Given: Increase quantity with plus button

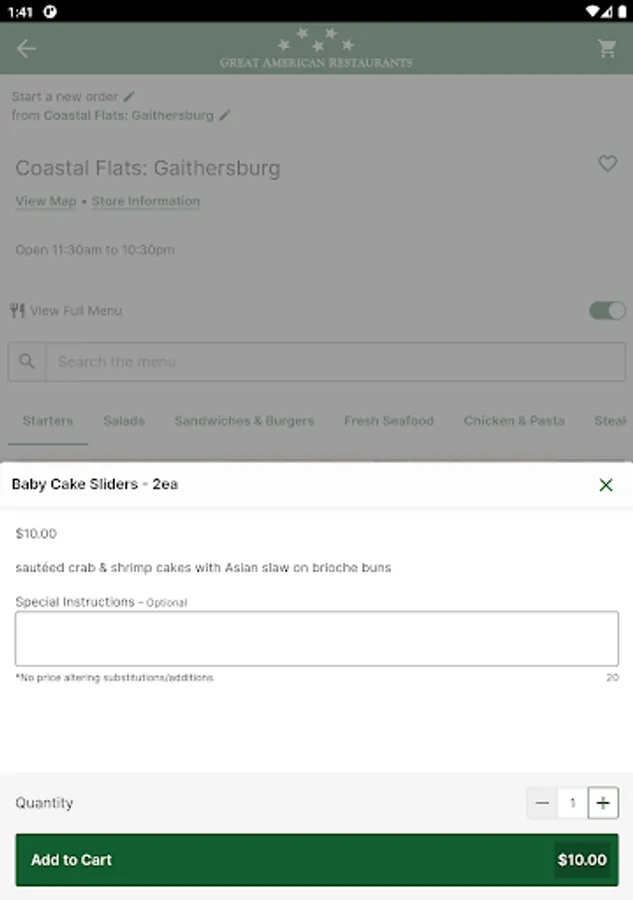Looking at the screenshot, I should (x=603, y=803).
